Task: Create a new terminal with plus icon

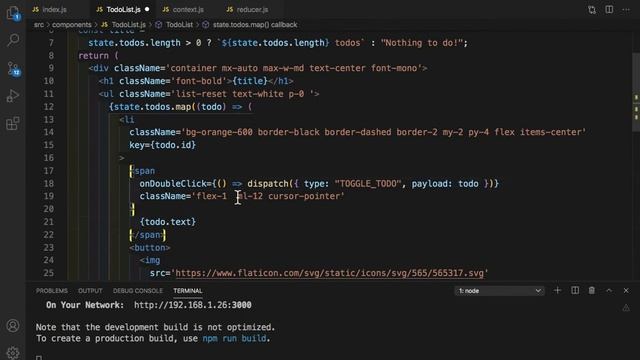Action: (557, 291)
